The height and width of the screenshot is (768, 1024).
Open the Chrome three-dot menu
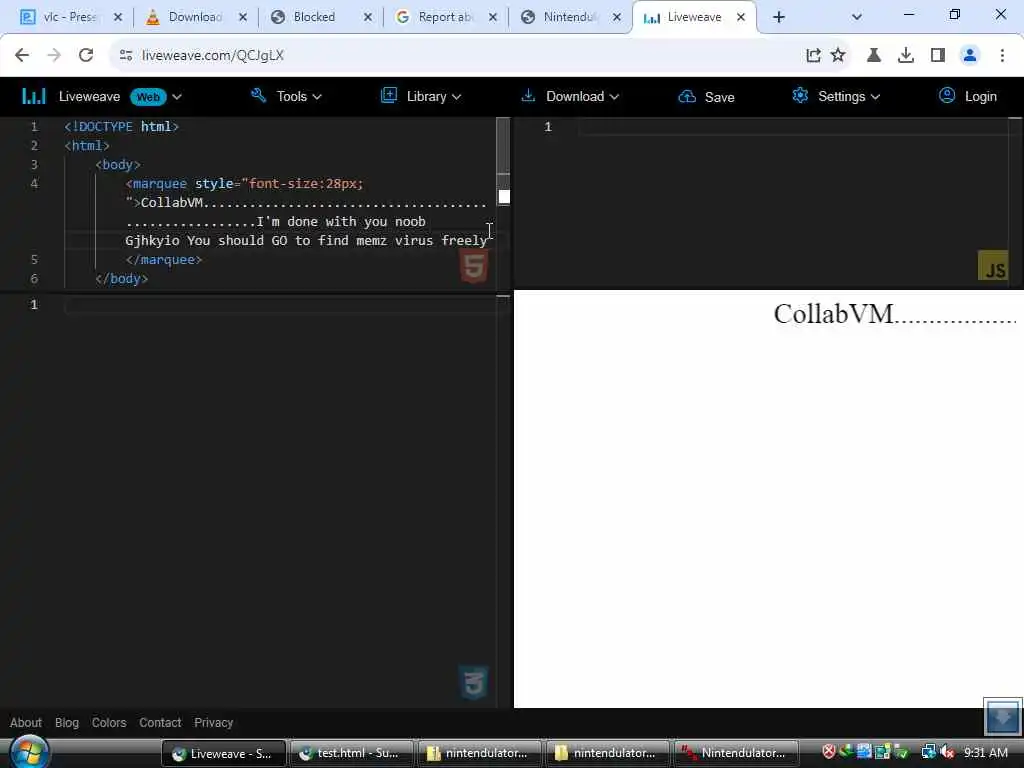tap(1002, 55)
